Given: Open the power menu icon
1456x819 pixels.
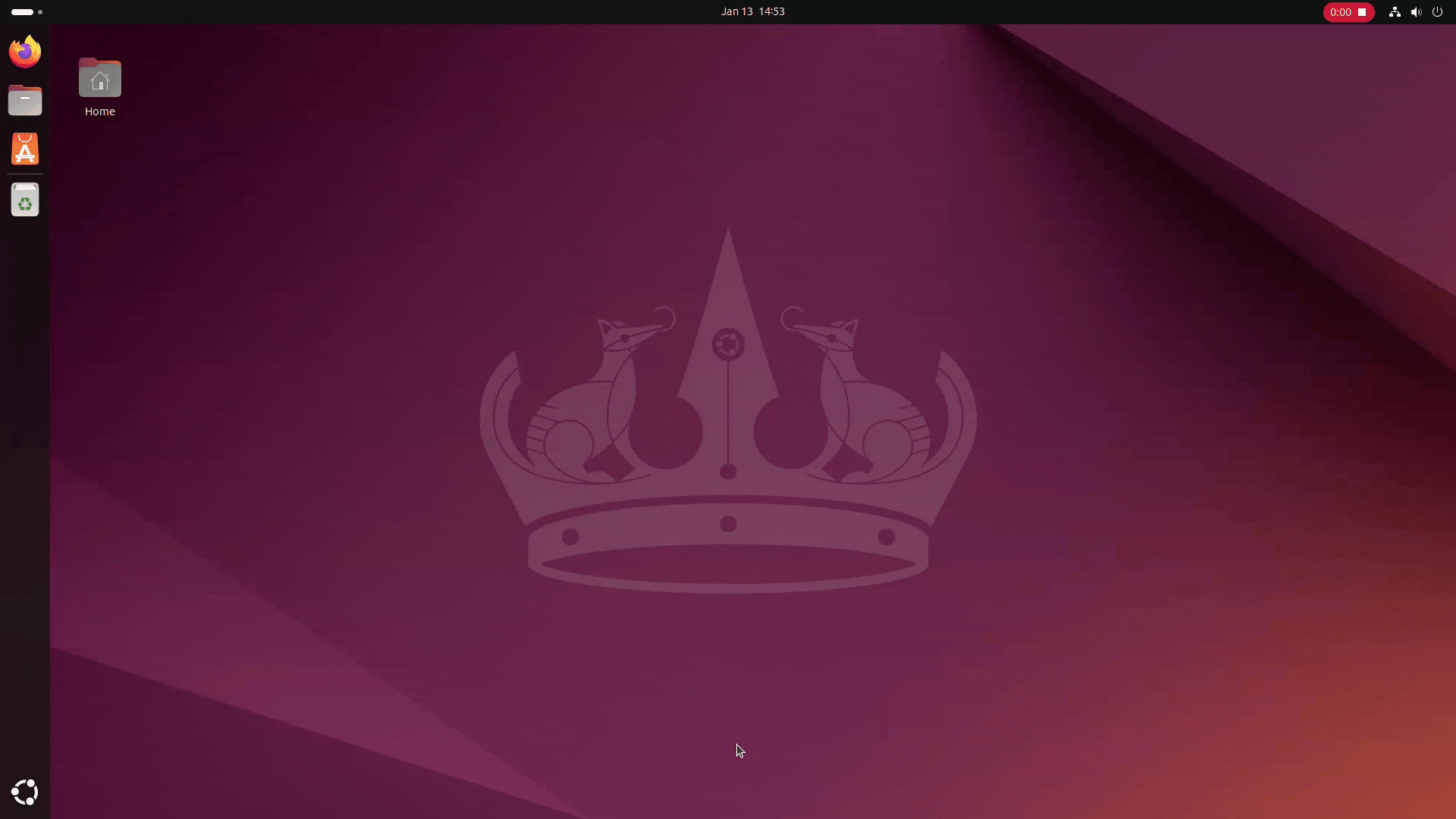Looking at the screenshot, I should point(1437,12).
